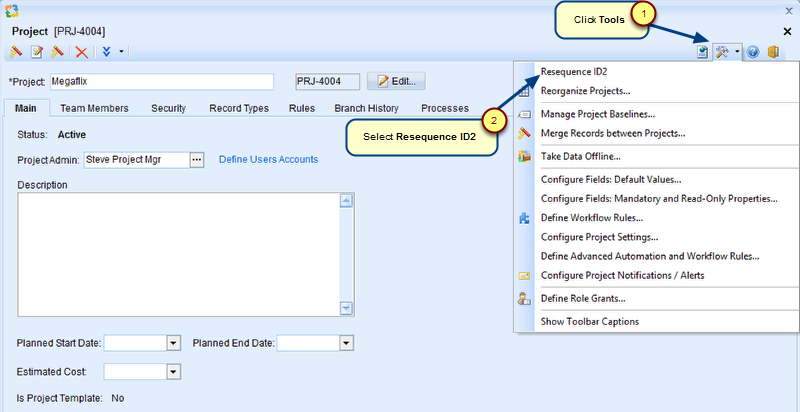800x412 pixels.
Task: Select Show Toolbar Captions menu entry
Action: (x=589, y=321)
